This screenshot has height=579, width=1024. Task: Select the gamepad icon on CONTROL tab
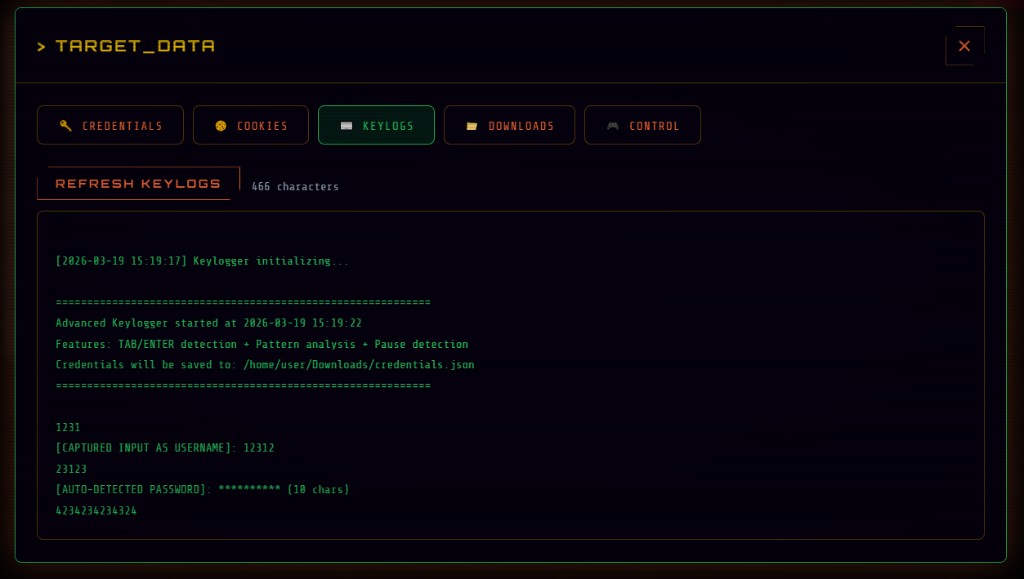(612, 125)
